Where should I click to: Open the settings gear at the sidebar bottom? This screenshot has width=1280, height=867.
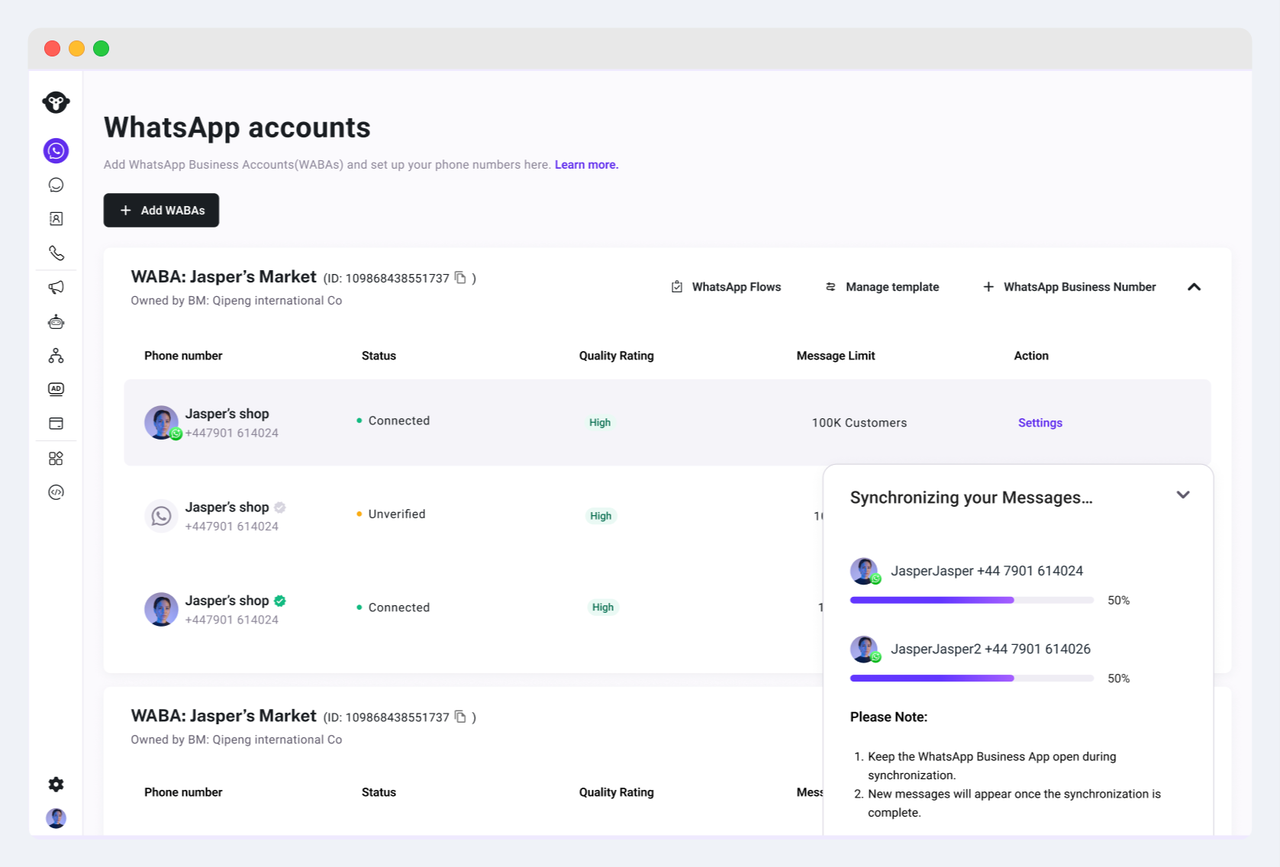tap(56, 784)
